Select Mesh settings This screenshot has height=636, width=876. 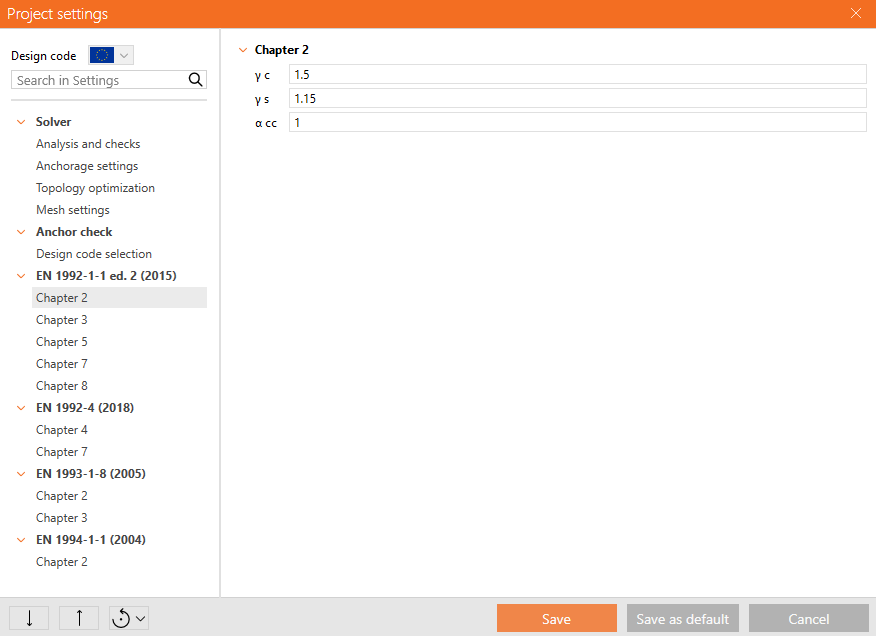pyautogui.click(x=73, y=210)
